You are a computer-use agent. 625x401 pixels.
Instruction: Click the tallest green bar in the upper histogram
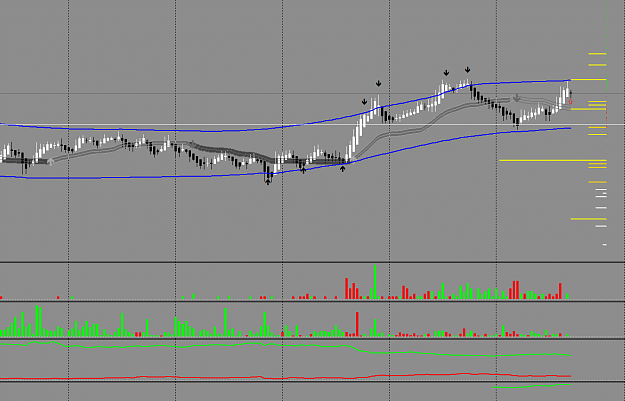click(x=375, y=282)
